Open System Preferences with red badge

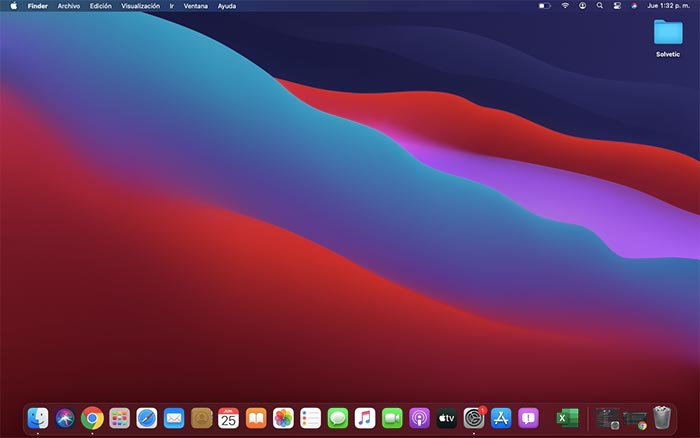point(474,418)
